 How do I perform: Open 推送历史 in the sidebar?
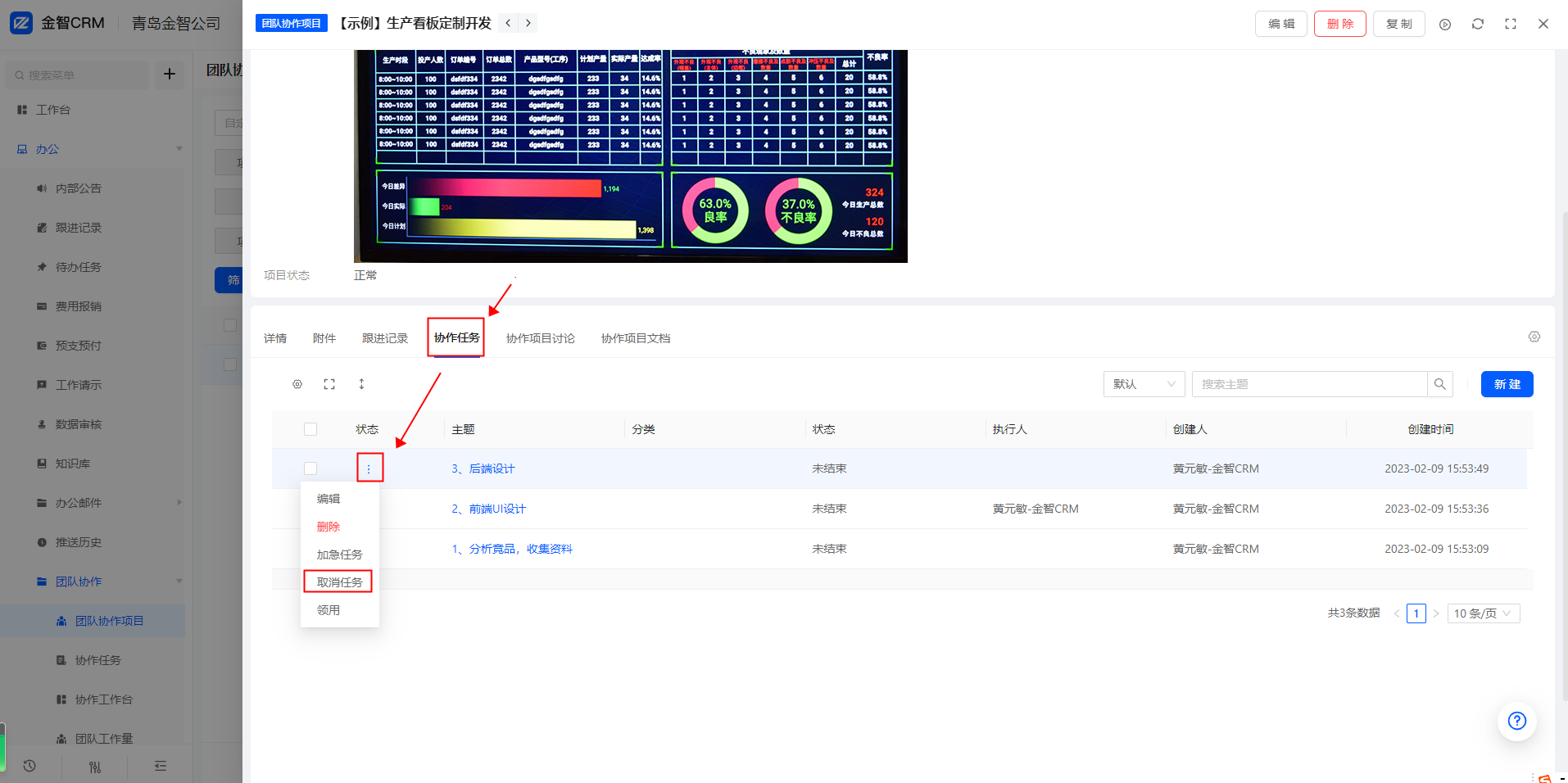79,542
